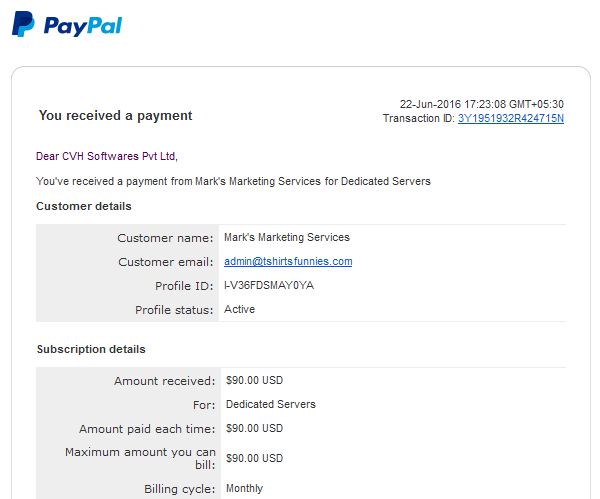Click the Maximum amount you can bill value
The image size is (600, 499).
click(254, 458)
